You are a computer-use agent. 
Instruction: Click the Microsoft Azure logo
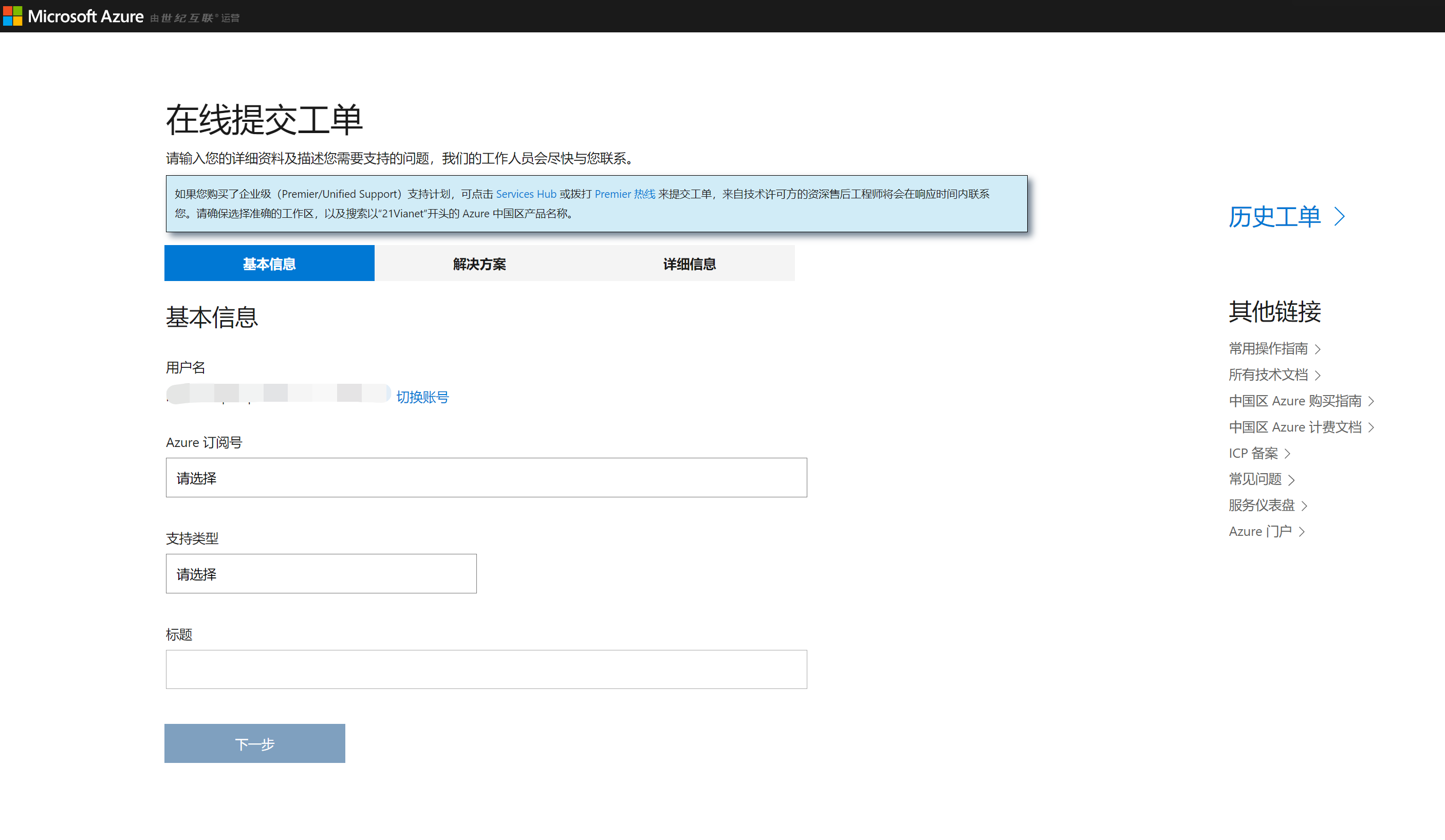[73, 16]
